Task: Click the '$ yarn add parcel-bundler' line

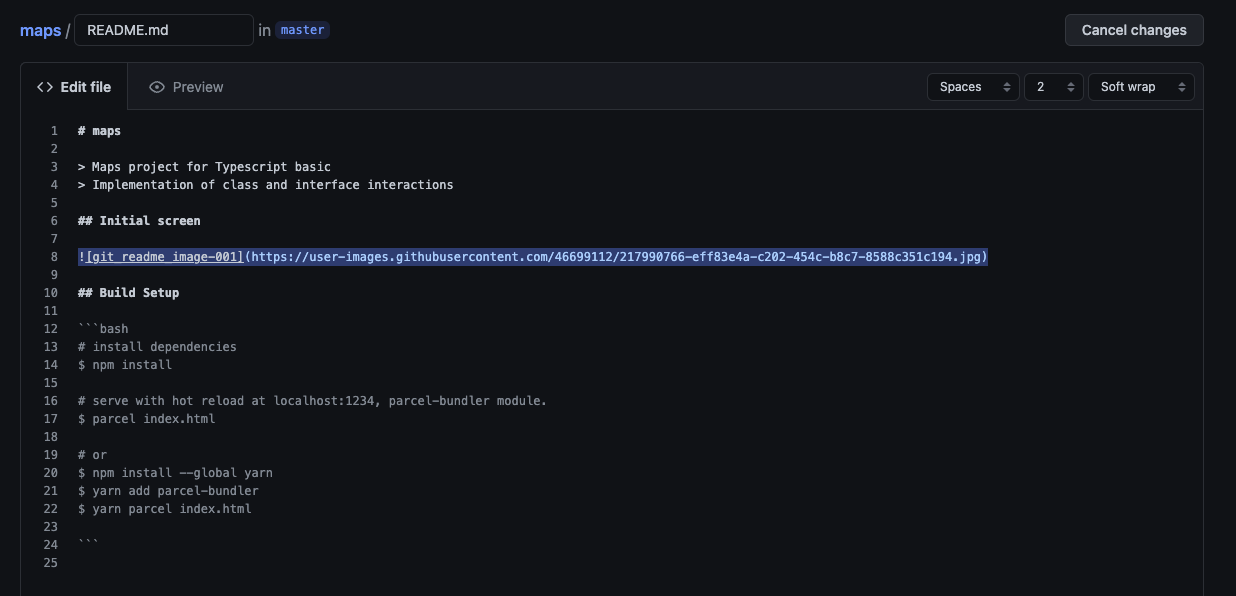Action: 168,491
